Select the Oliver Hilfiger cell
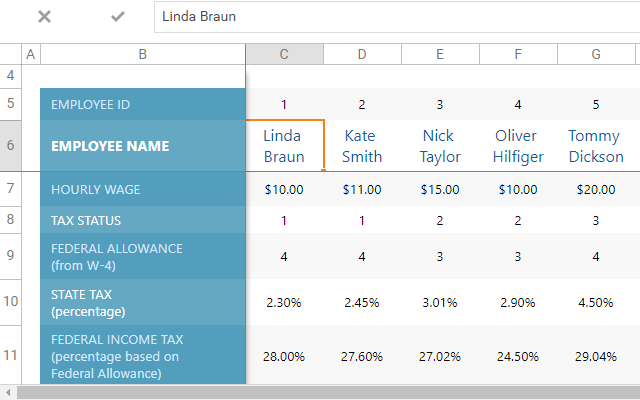This screenshot has height=400, width=640. pos(518,146)
